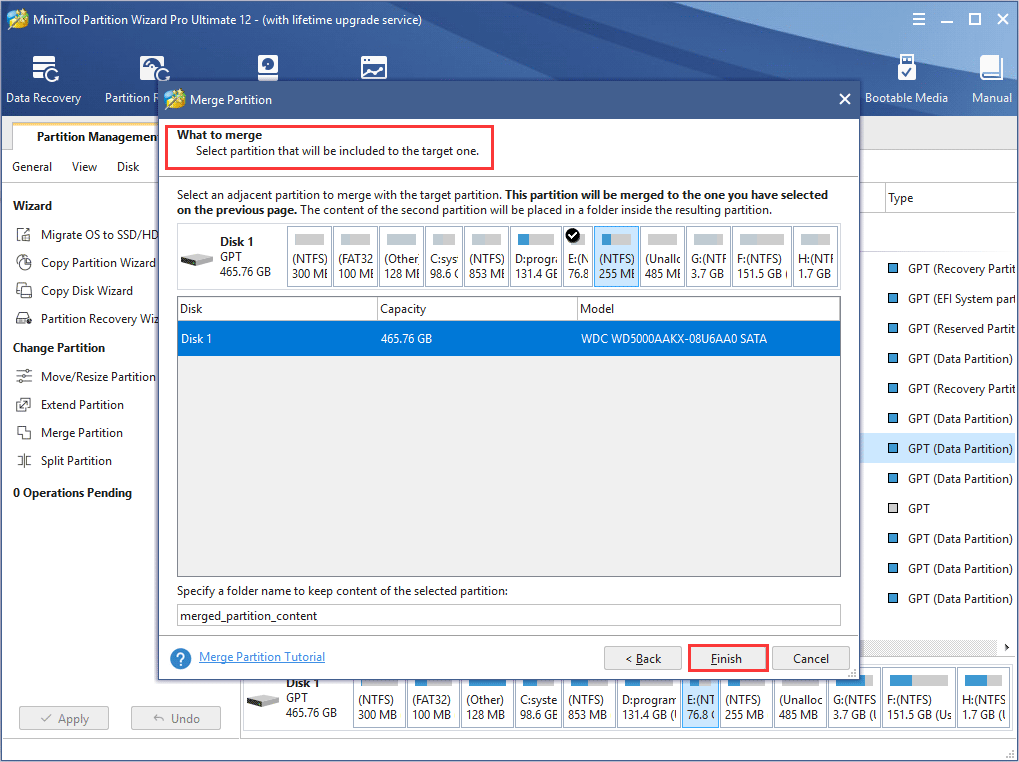Select the 255 MB NTFS partition in dialog
Image resolution: width=1019 pixels, height=762 pixels.
pyautogui.click(x=616, y=257)
